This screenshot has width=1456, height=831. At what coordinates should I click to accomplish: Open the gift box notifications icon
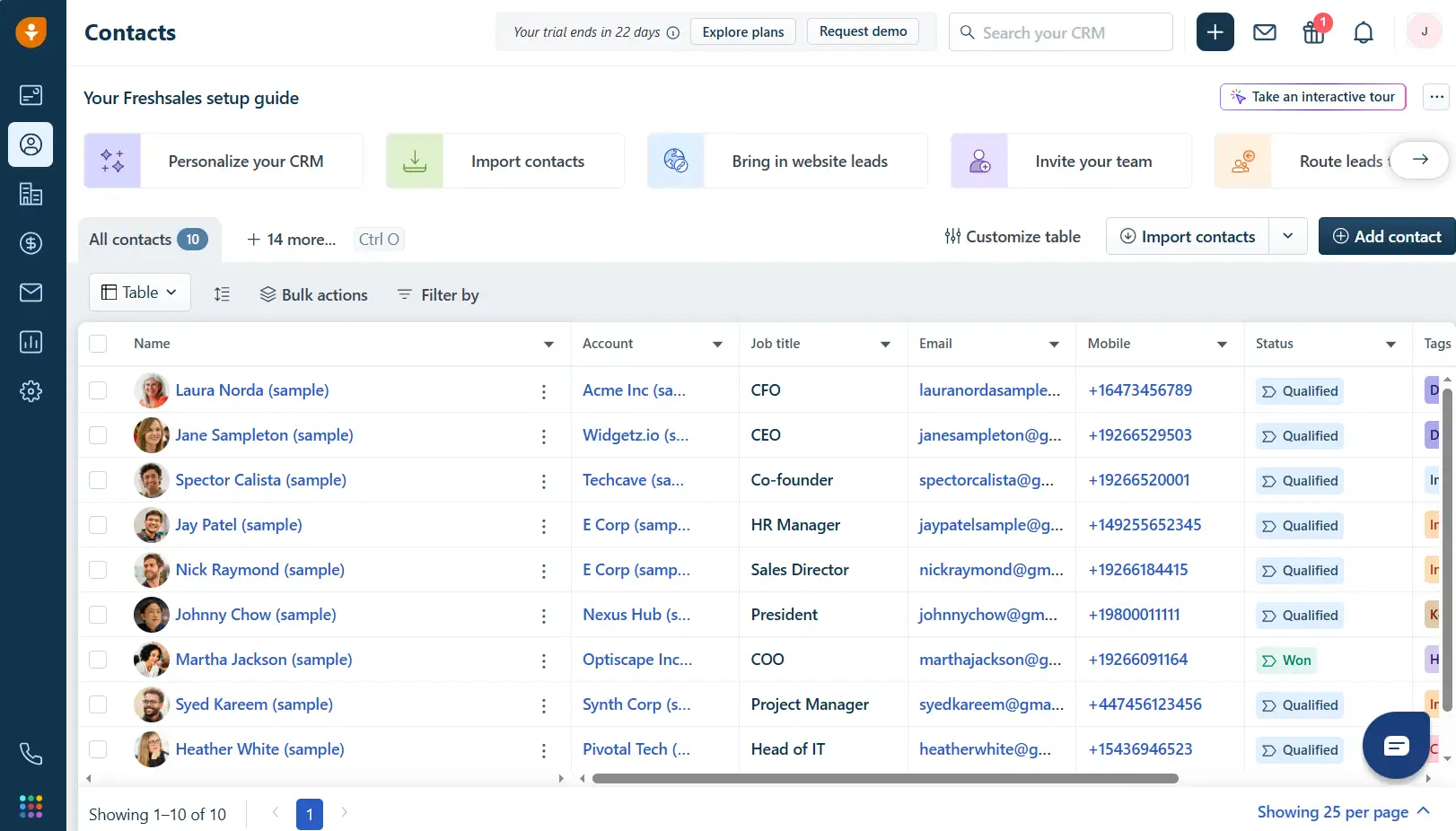[x=1314, y=32]
